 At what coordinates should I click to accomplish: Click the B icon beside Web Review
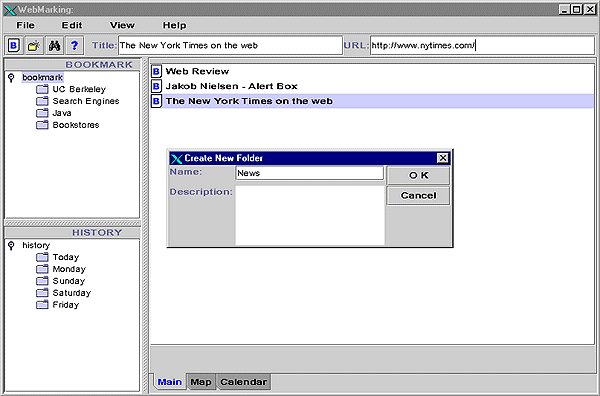(156, 71)
